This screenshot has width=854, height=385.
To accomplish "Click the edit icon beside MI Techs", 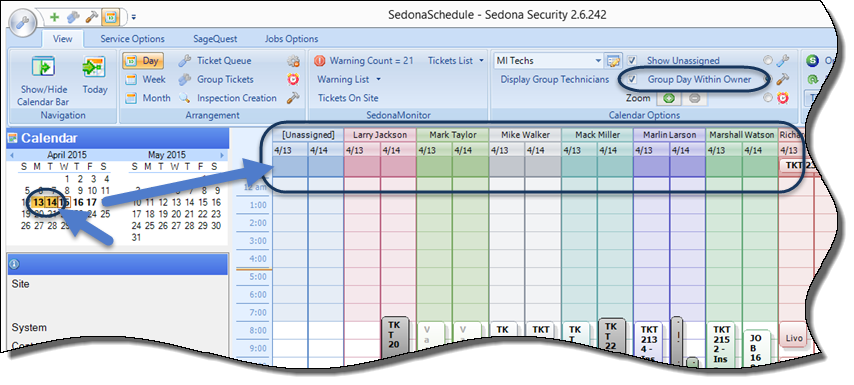I will (614, 60).
